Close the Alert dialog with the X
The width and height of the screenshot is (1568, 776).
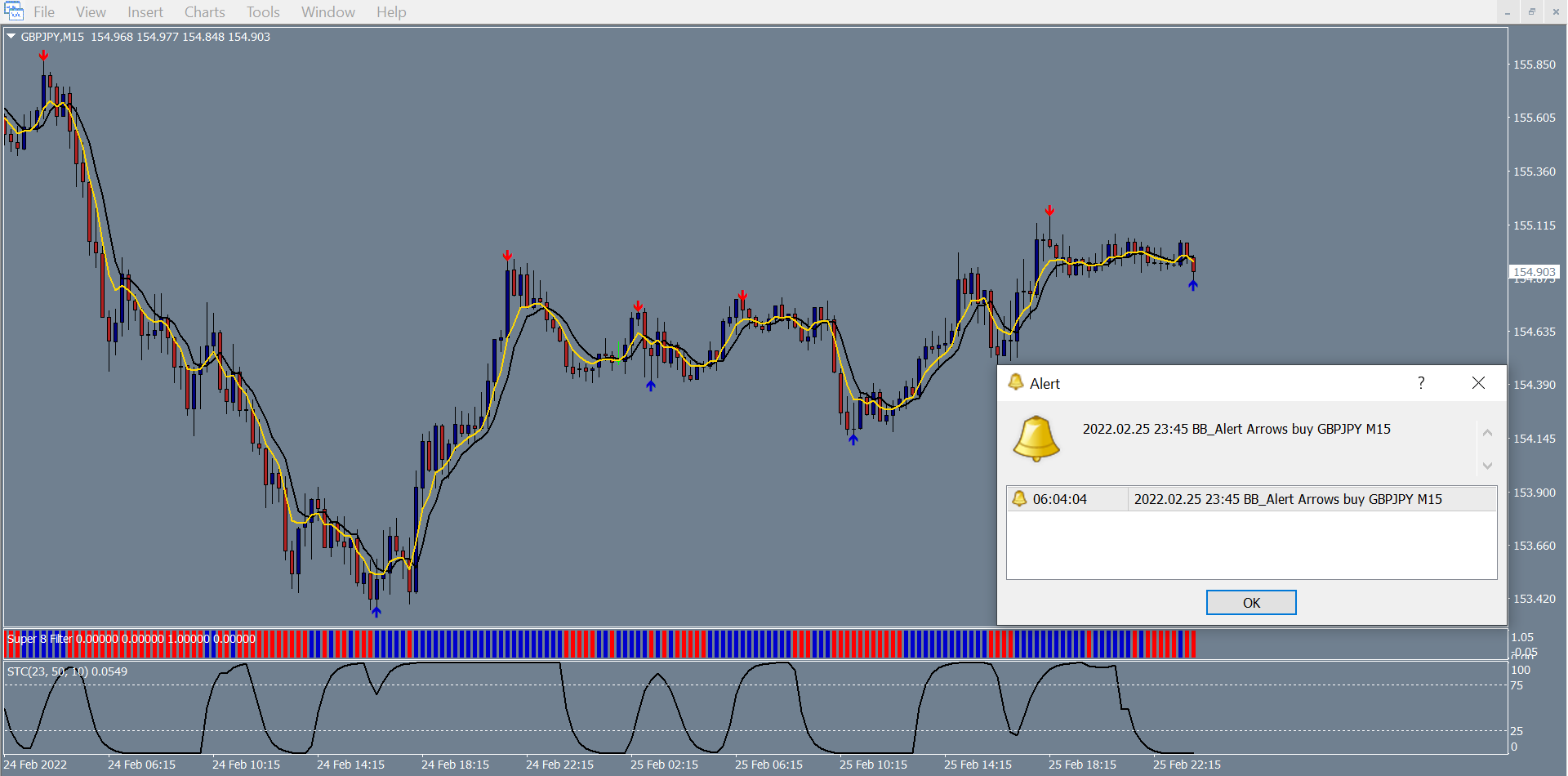tap(1478, 383)
